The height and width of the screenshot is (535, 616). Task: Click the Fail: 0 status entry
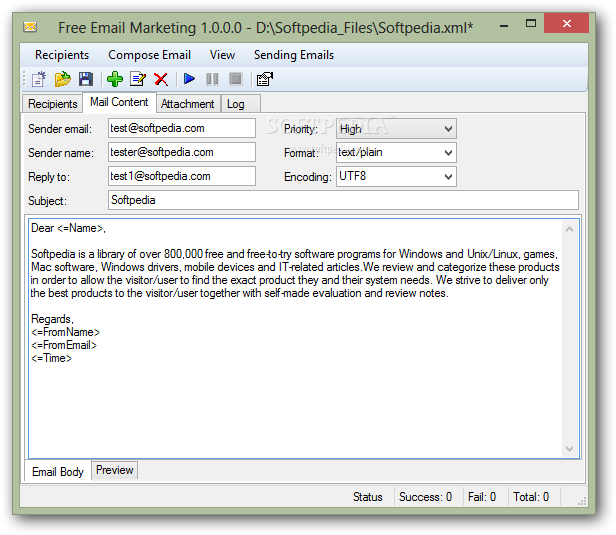(482, 497)
